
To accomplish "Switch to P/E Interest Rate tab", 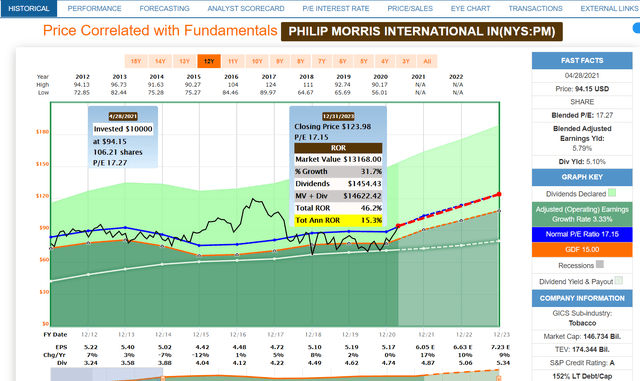I will coord(336,9).
